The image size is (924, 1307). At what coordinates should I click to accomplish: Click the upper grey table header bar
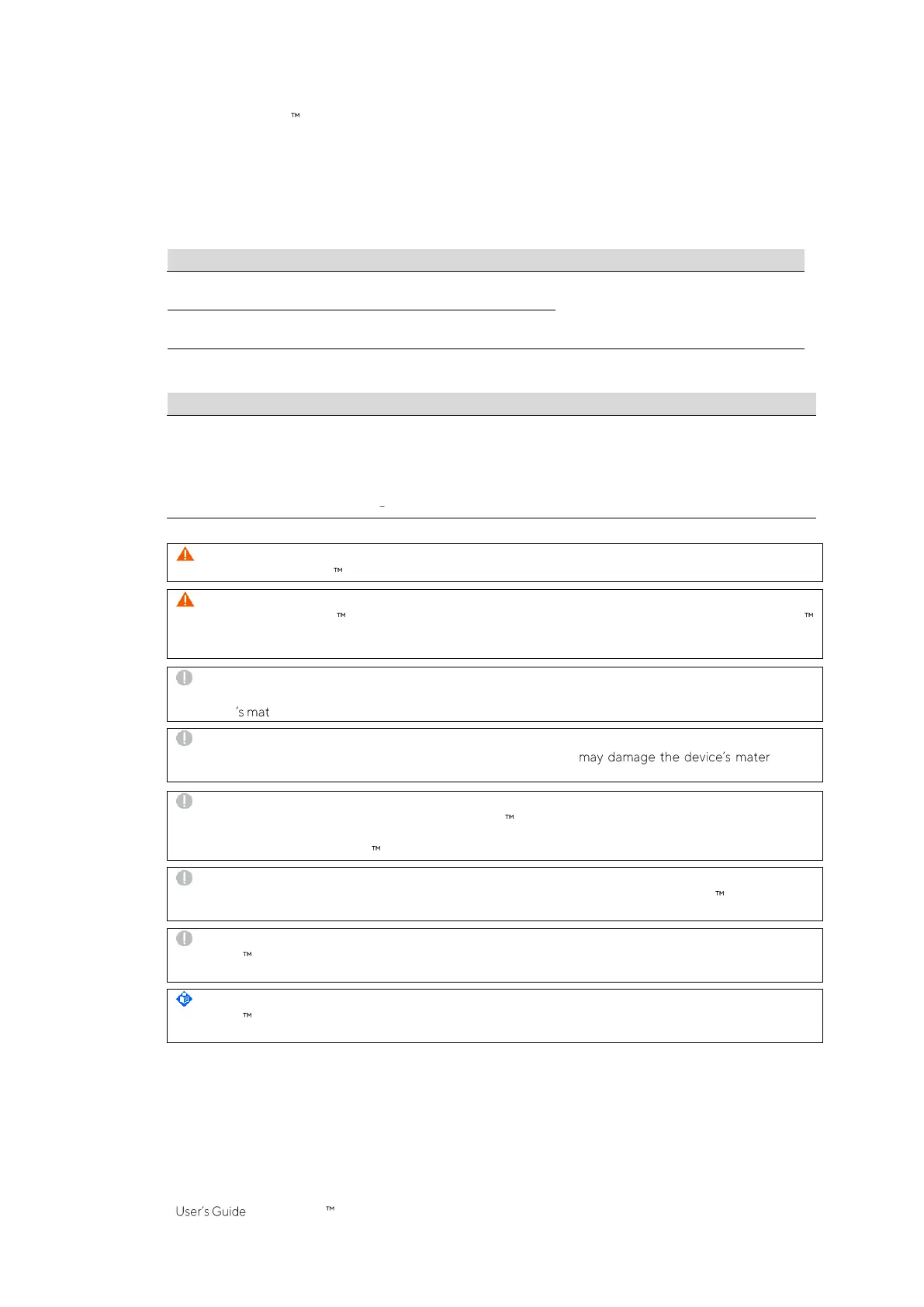click(x=486, y=260)
